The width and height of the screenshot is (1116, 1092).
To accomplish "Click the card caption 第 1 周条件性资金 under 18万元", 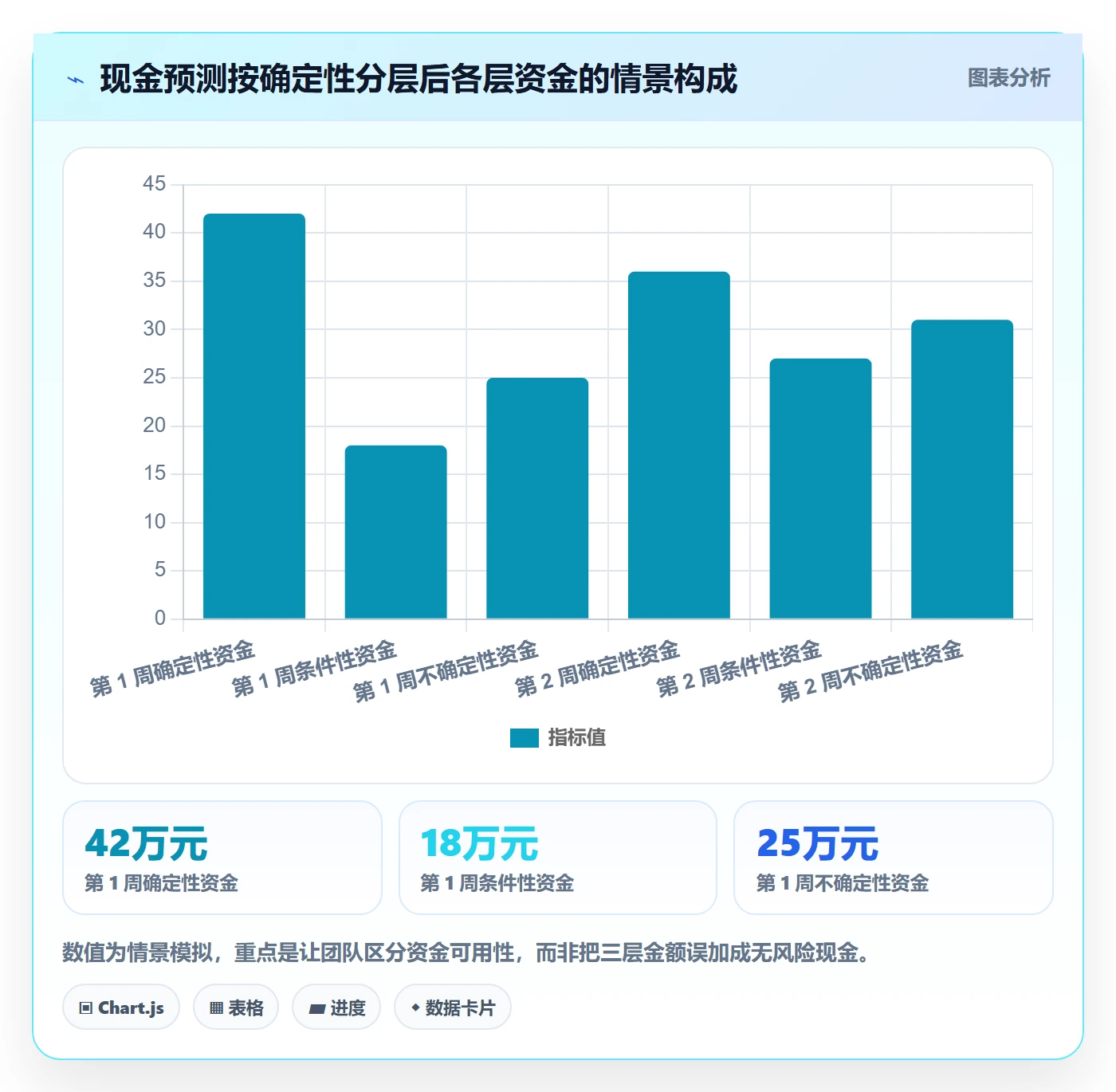I will click(497, 883).
